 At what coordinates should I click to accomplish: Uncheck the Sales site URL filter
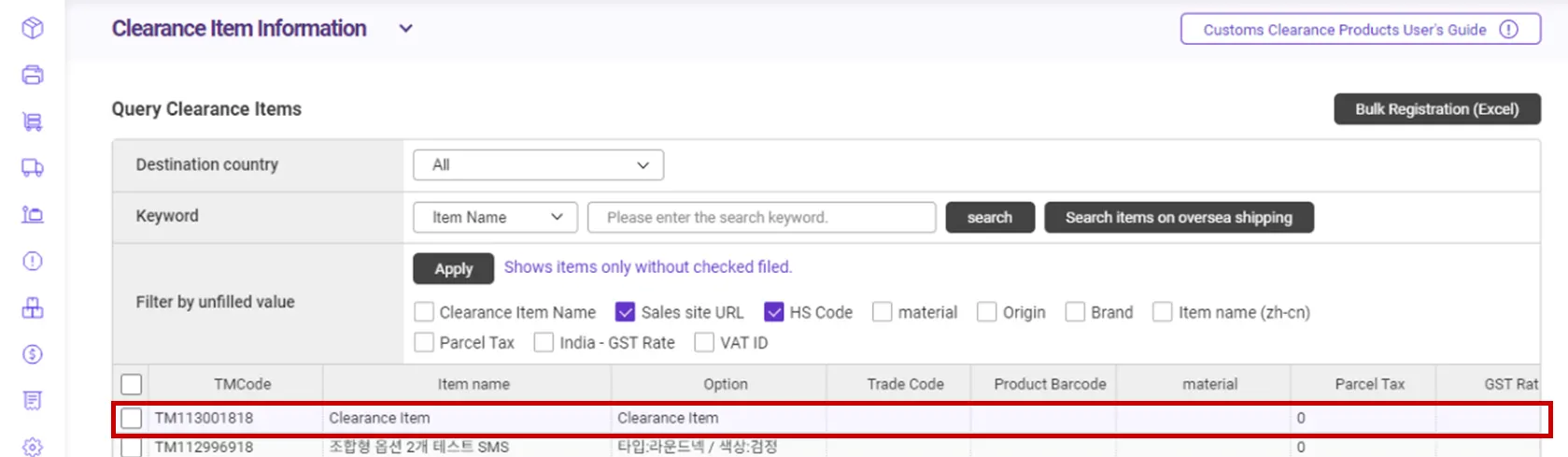click(x=626, y=312)
